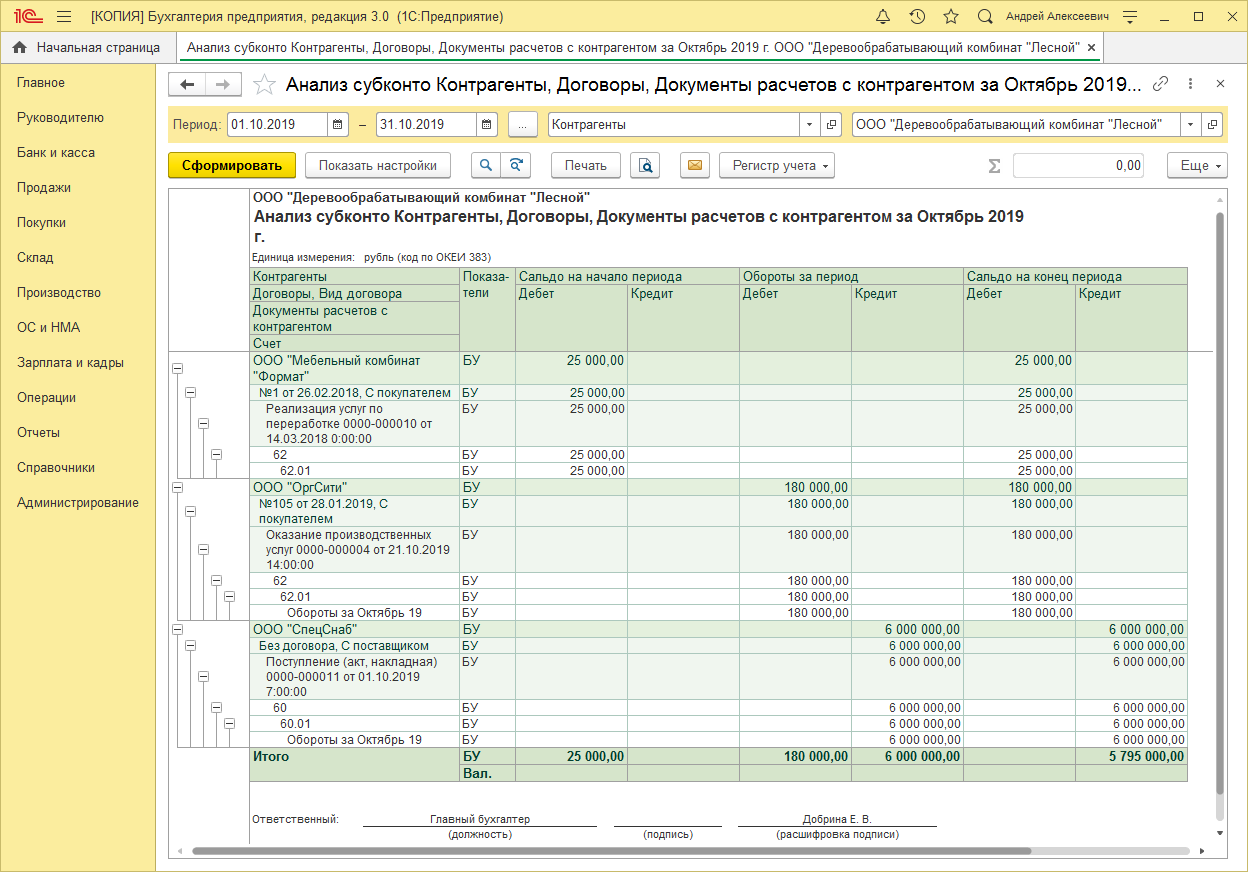Expand organization dropdown list
This screenshot has width=1248, height=872.
coord(1190,125)
